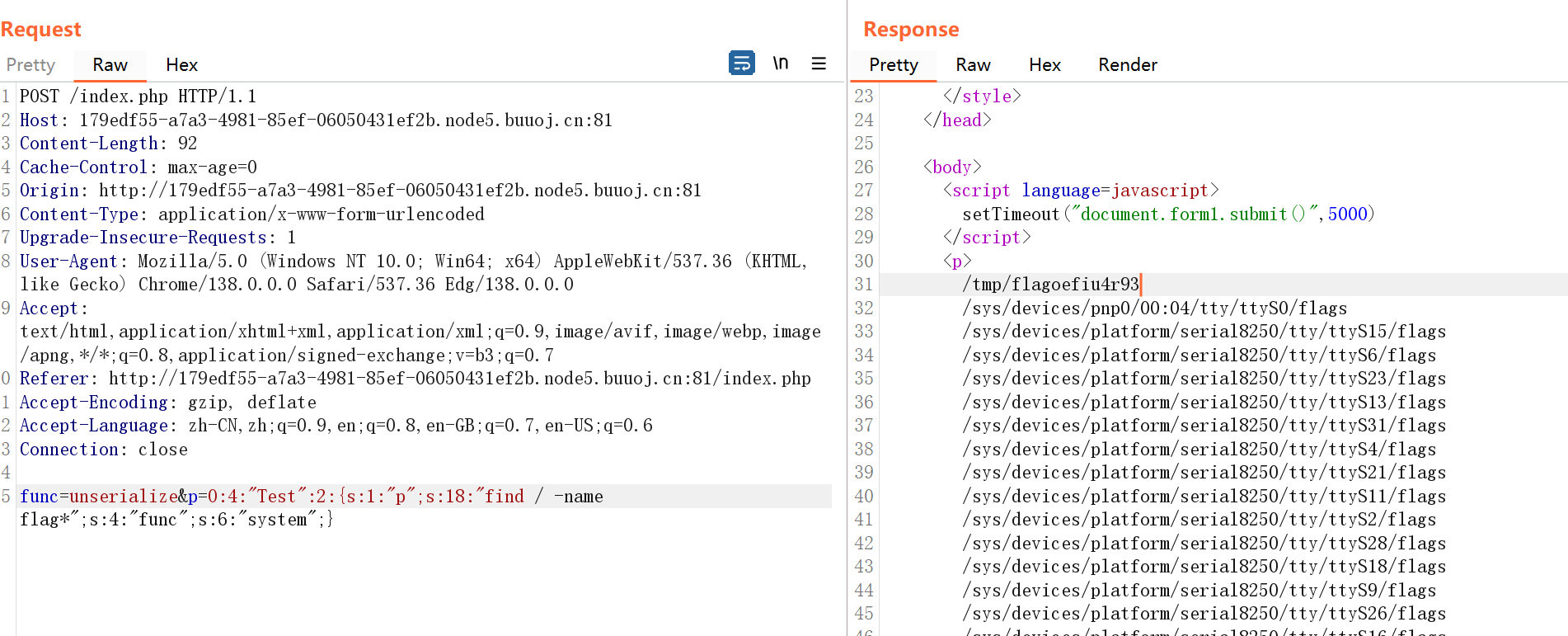Click the Content-Length: 92 header

108,144
